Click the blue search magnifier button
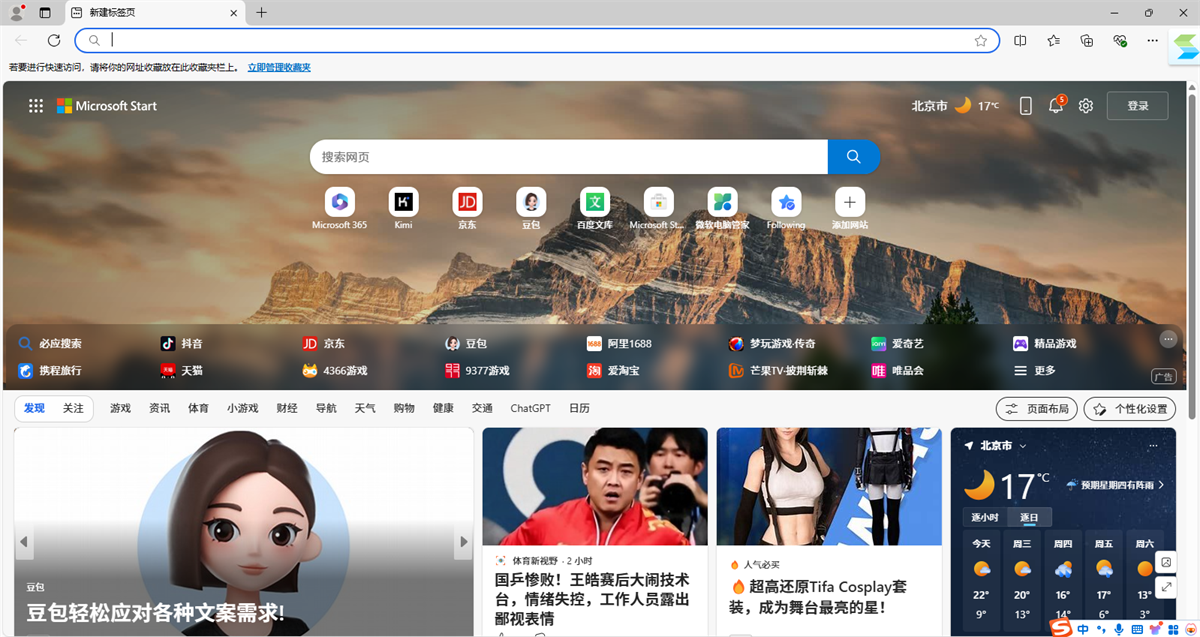The image size is (1200, 637). tap(854, 157)
